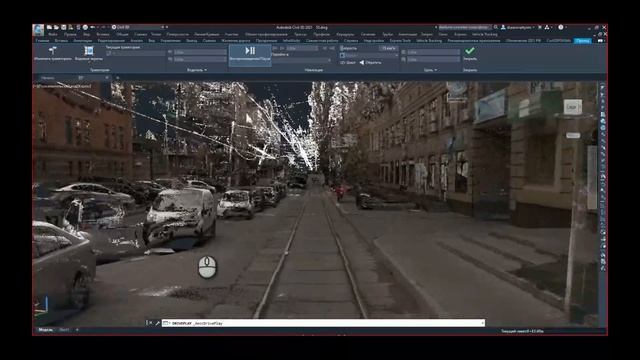Open the UCS dropdown below ViewCube
Viewport: 640px width, 360px height.
tap(573, 136)
